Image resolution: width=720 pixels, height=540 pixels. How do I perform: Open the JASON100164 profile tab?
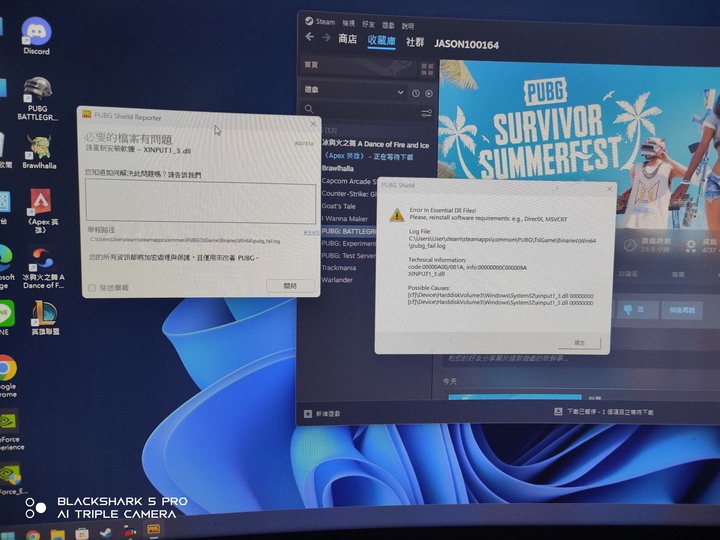[x=467, y=45]
